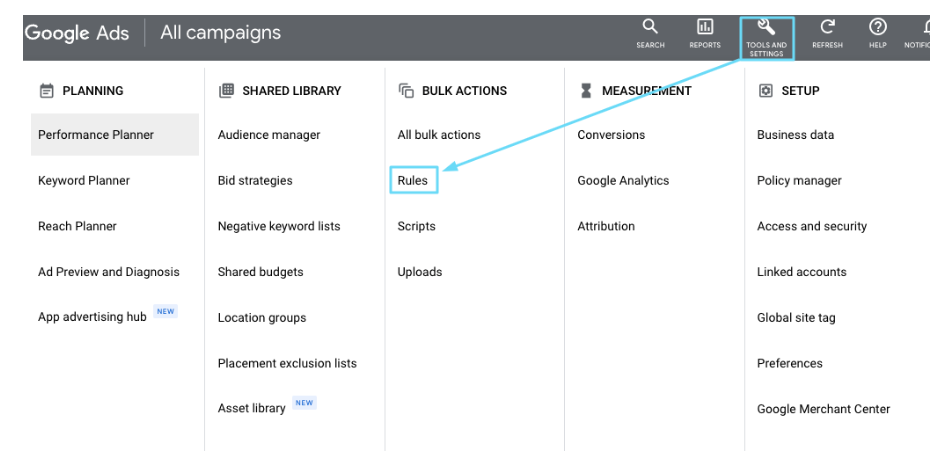Select All bulk actions
942x453 pixels.
439,135
